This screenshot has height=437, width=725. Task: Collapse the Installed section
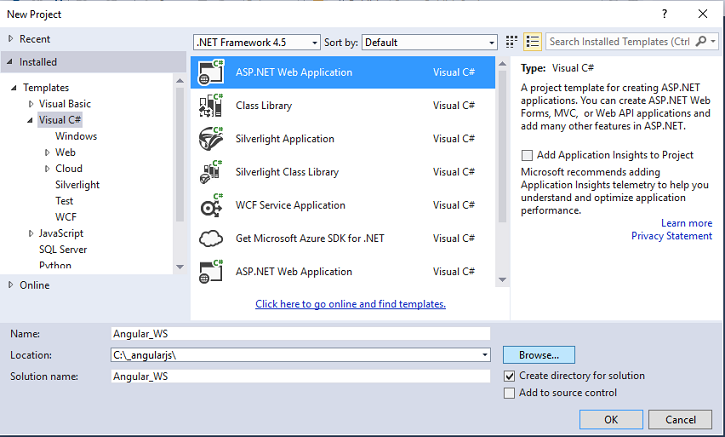click(x=10, y=62)
